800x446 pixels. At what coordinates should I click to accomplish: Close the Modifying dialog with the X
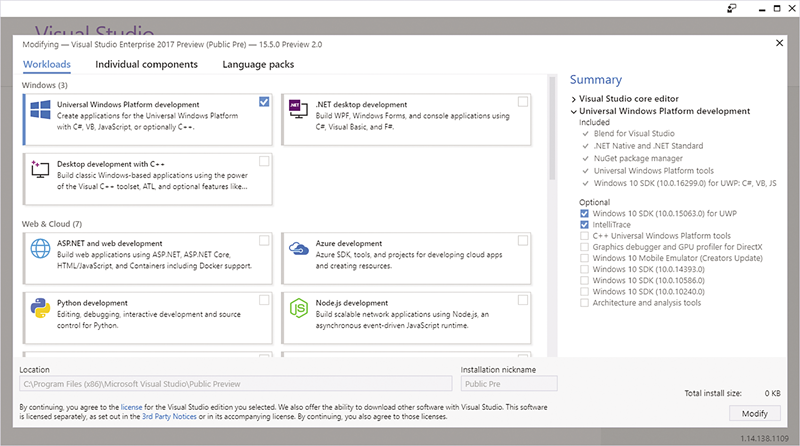779,43
